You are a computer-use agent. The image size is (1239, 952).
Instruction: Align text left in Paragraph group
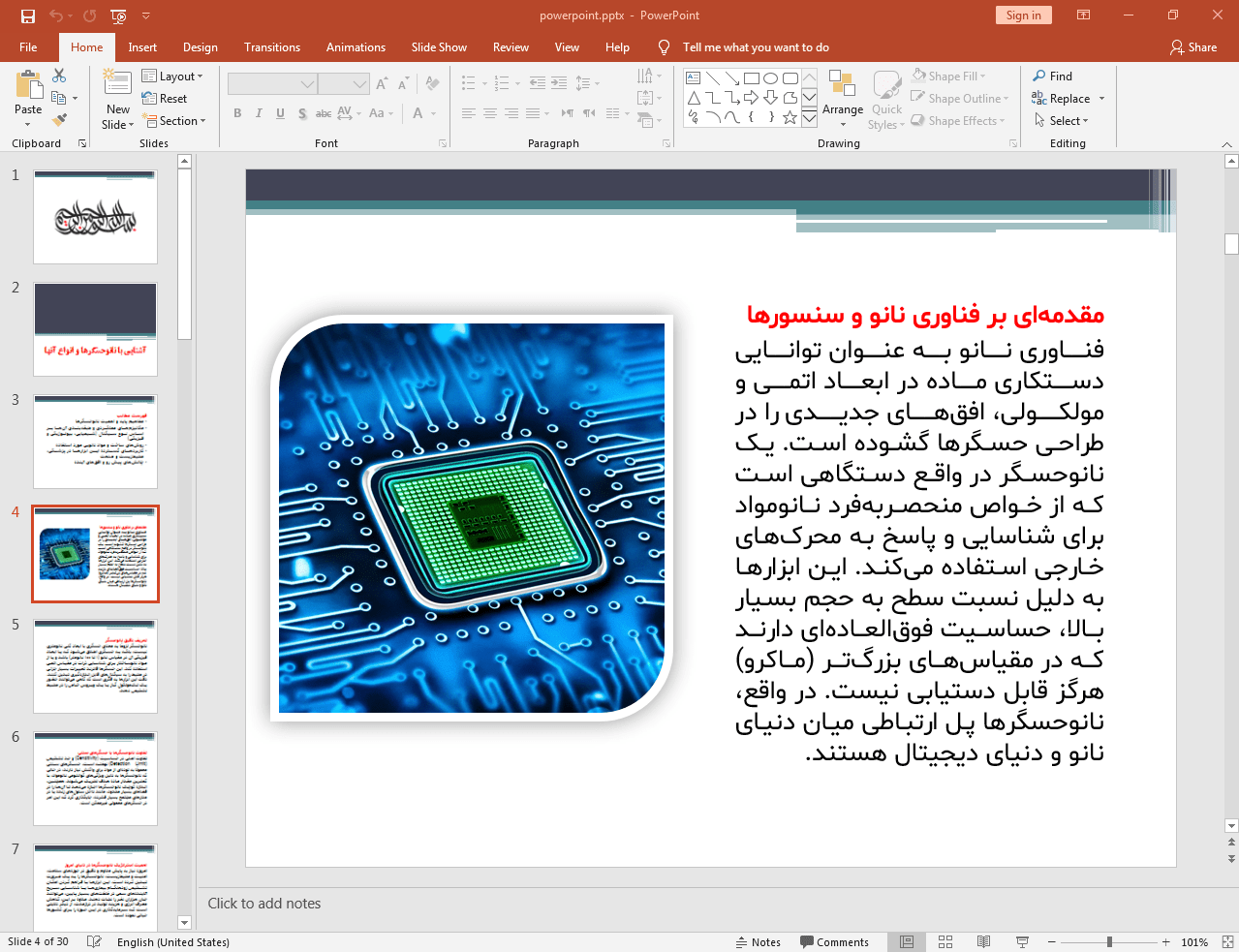click(x=468, y=113)
